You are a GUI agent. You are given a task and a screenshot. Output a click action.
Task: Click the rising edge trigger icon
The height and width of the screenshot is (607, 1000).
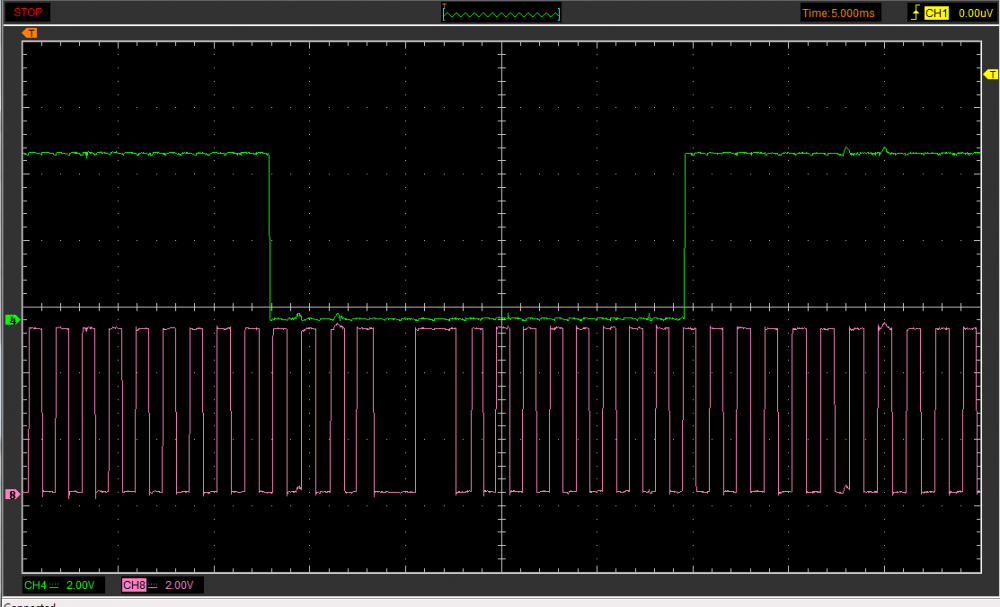[x=914, y=13]
